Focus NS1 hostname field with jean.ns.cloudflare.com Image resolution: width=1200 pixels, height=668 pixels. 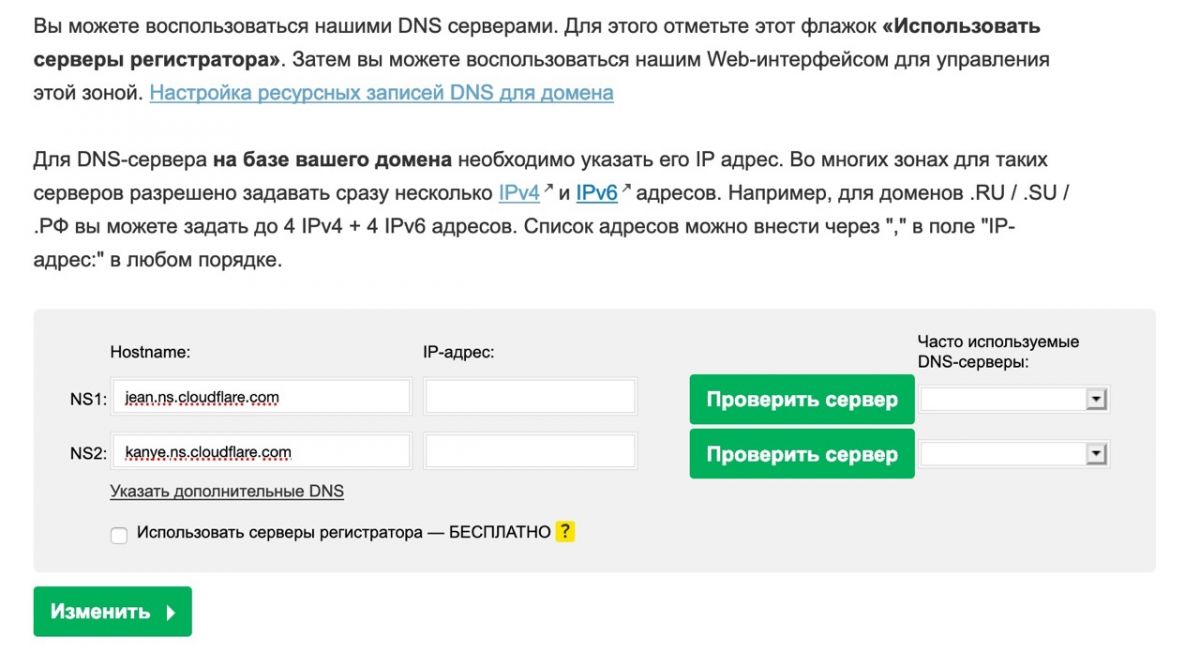pyautogui.click(x=261, y=398)
